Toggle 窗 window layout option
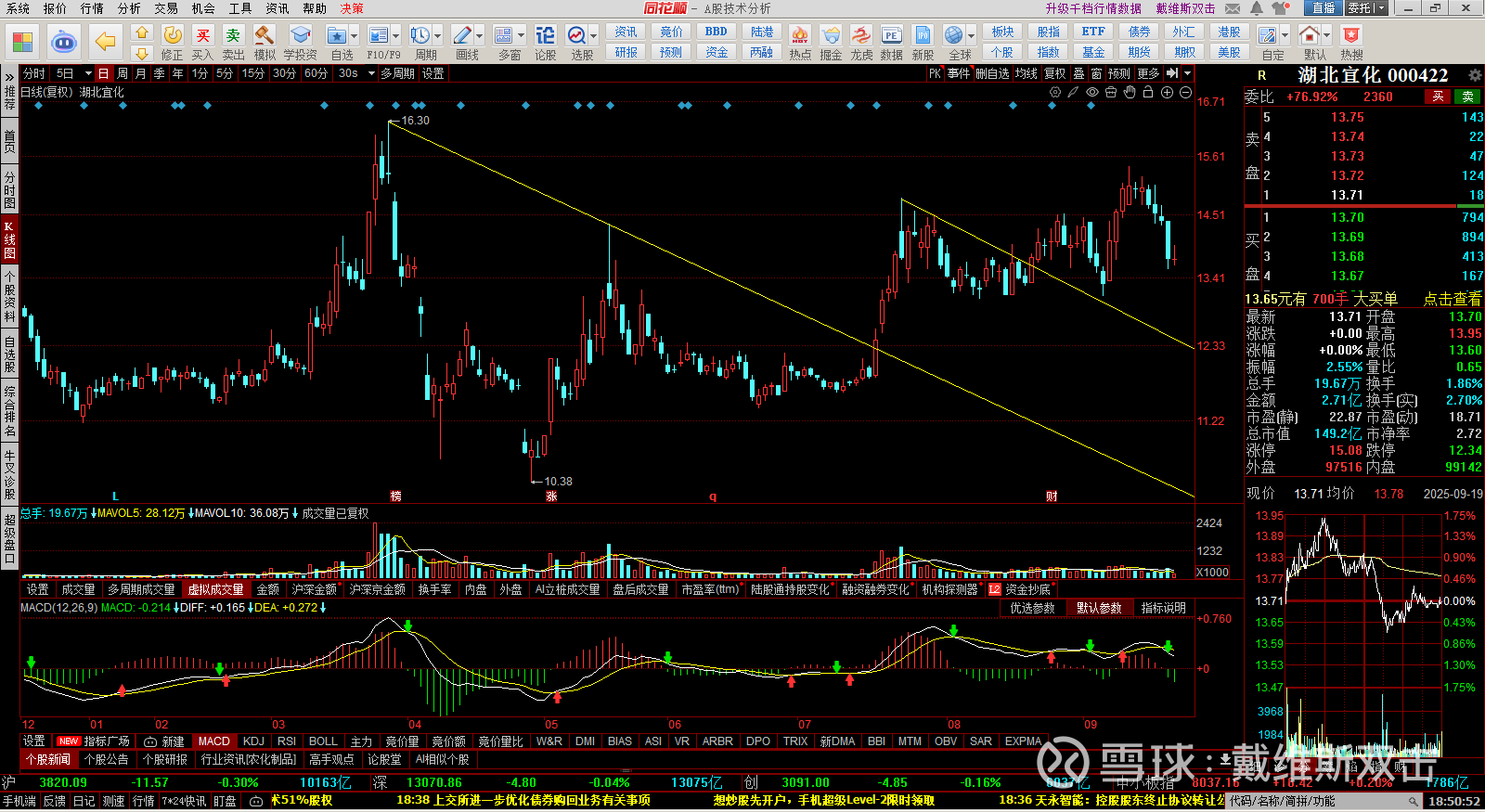This screenshot has width=1485, height=812. pyautogui.click(x=1096, y=73)
